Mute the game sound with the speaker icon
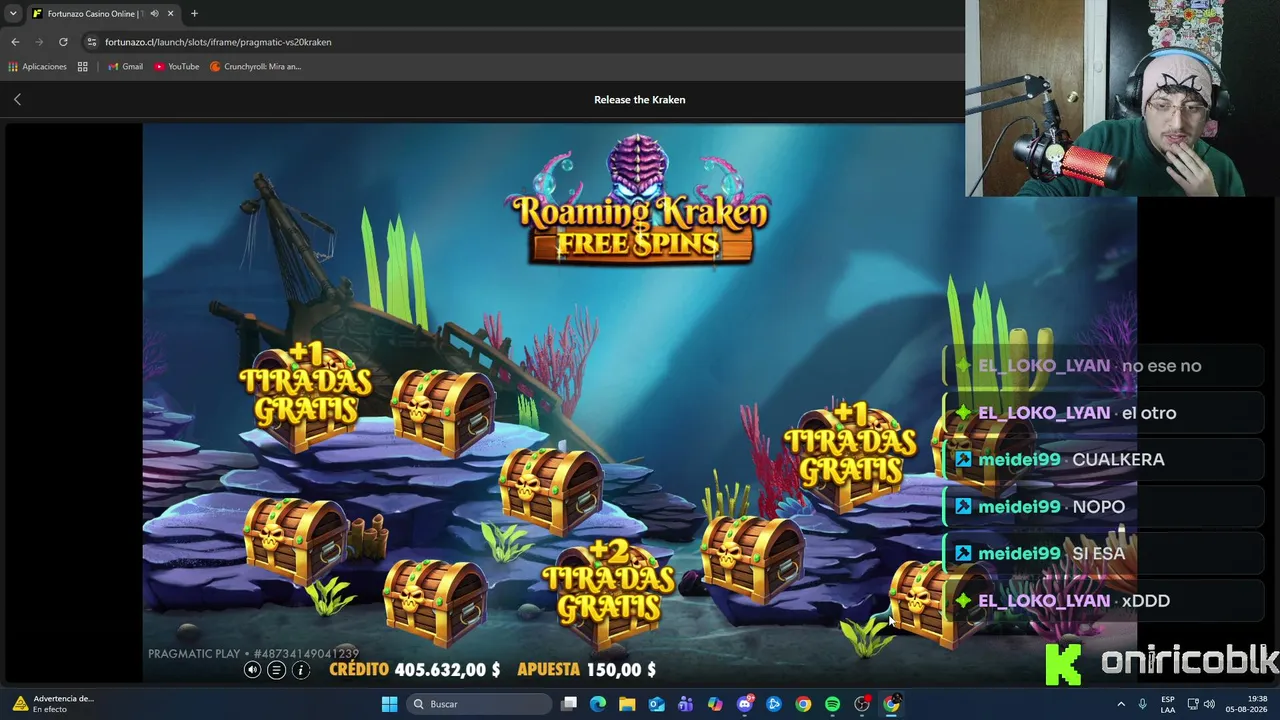Screen dimensions: 1280x720 252,670
